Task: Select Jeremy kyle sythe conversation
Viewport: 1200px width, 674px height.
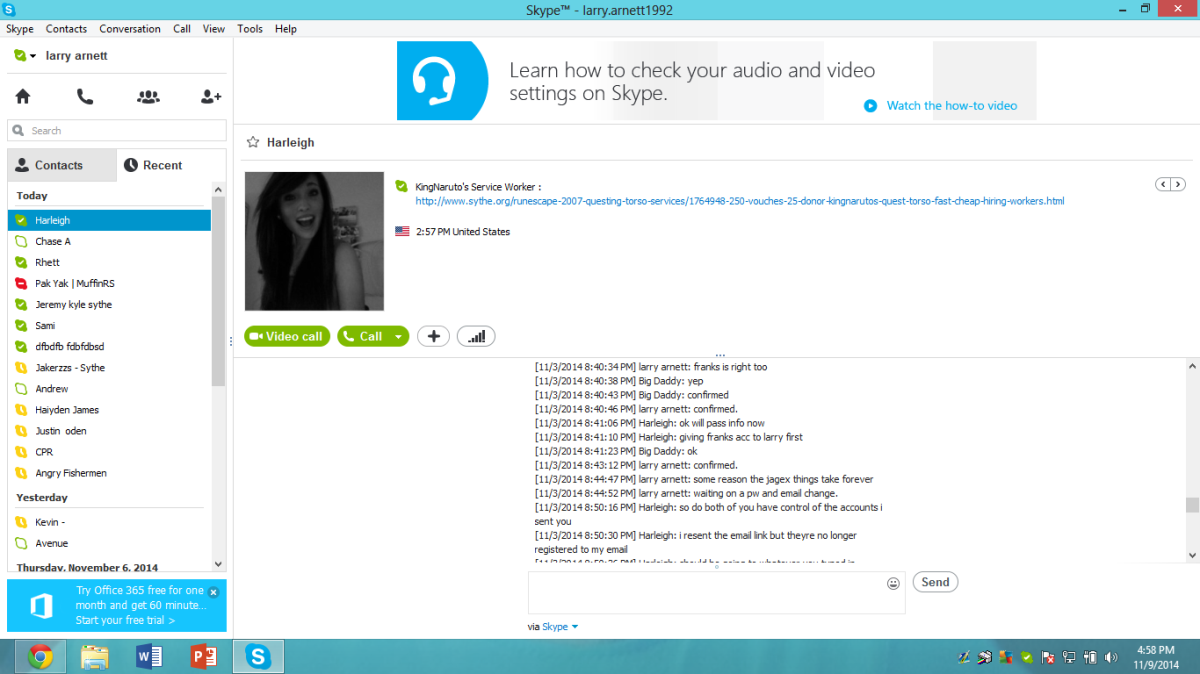Action: [x=109, y=304]
